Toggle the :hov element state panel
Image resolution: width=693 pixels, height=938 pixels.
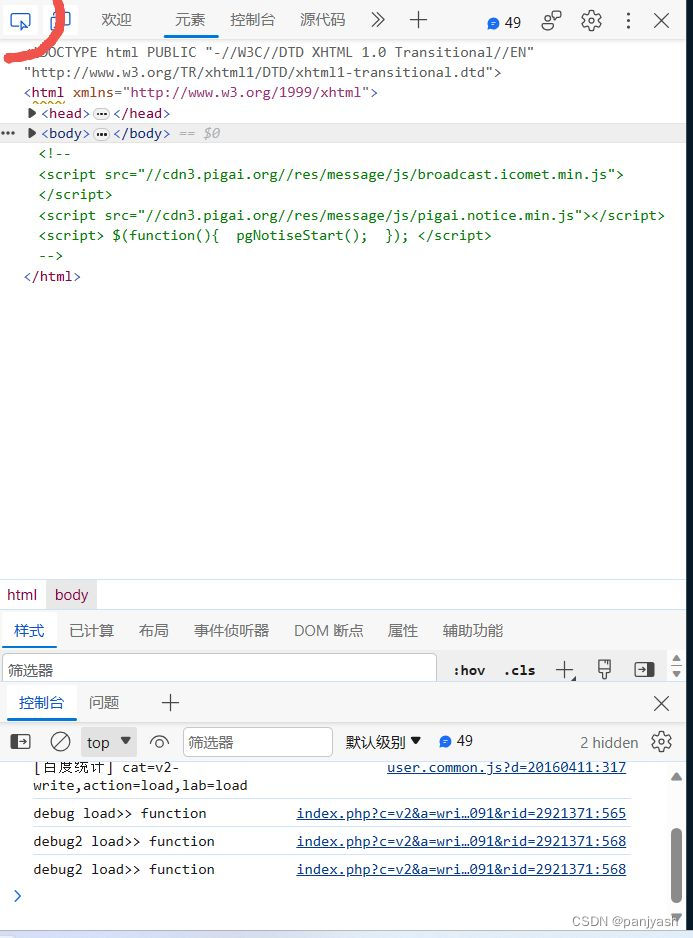point(469,671)
